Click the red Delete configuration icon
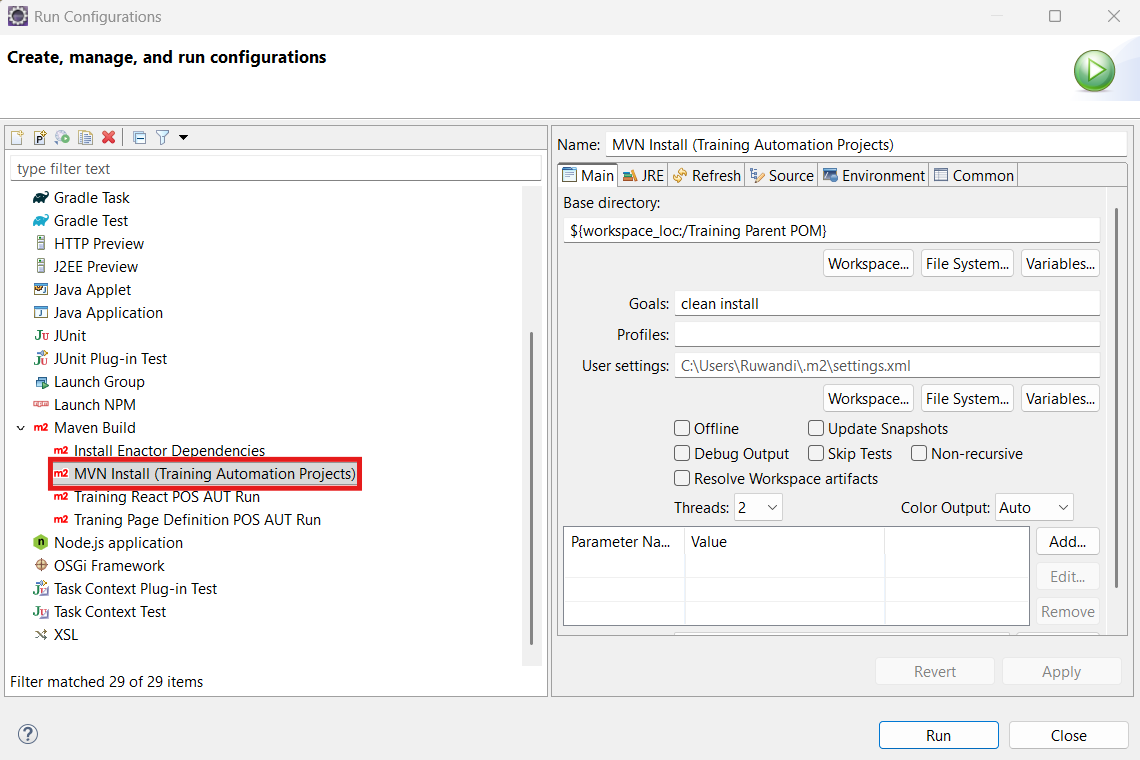Screen dimensions: 1140x760 click(x=108, y=137)
